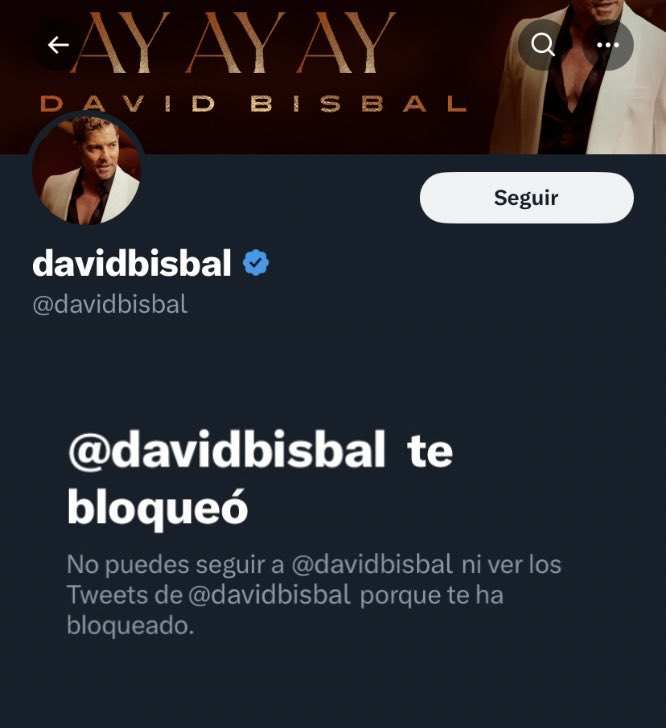This screenshot has width=666, height=728.
Task: View the AY AY AY banner image
Action: 333,77
